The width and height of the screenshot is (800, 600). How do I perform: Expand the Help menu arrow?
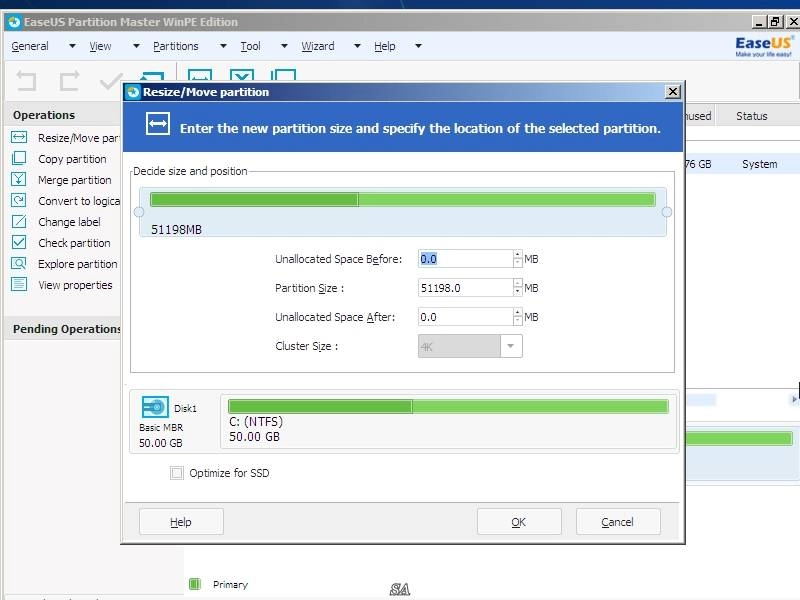pos(418,46)
